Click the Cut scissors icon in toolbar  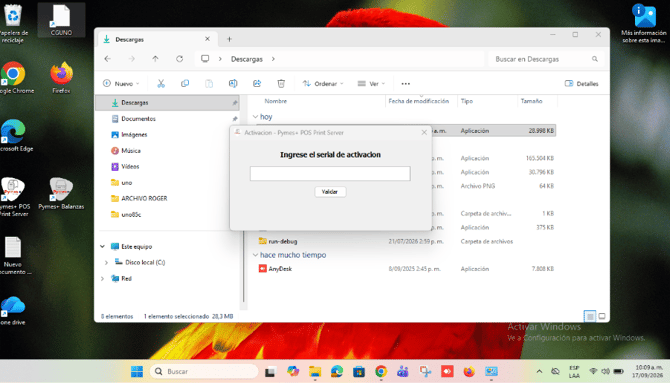point(161,84)
